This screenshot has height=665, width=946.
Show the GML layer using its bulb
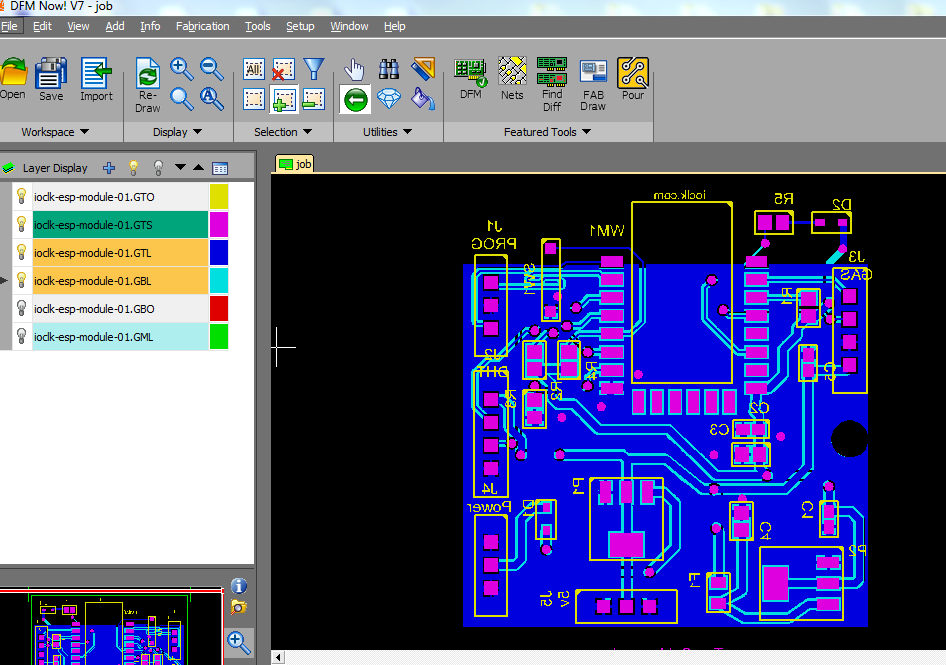coord(21,336)
